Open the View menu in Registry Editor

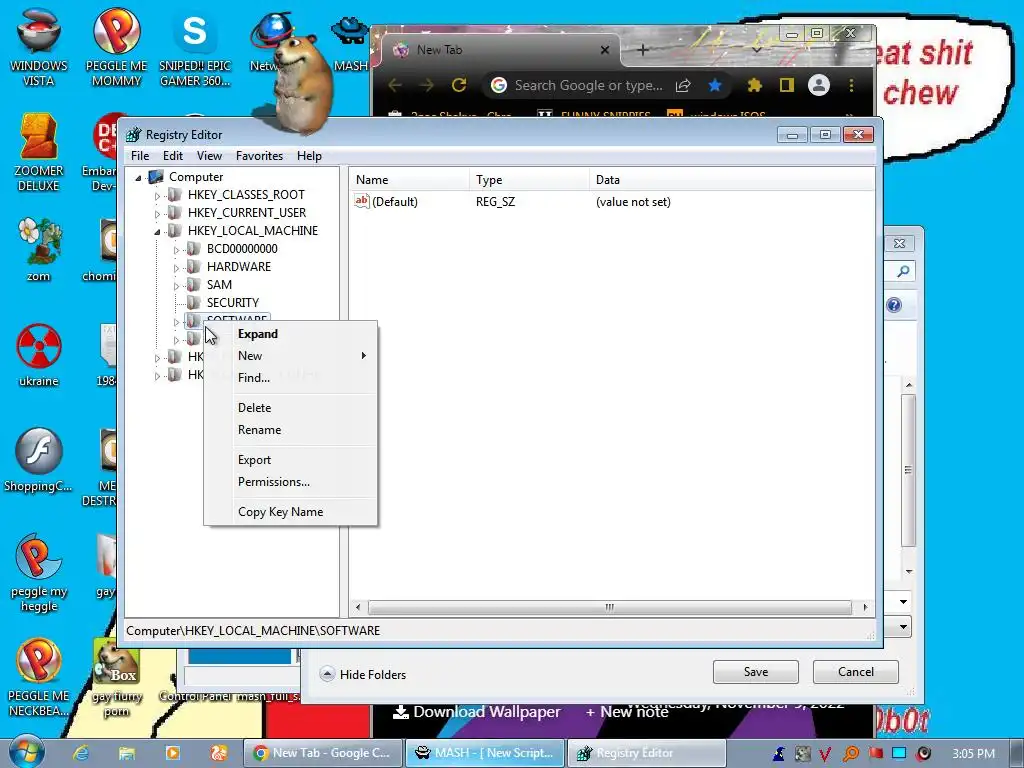tap(209, 156)
